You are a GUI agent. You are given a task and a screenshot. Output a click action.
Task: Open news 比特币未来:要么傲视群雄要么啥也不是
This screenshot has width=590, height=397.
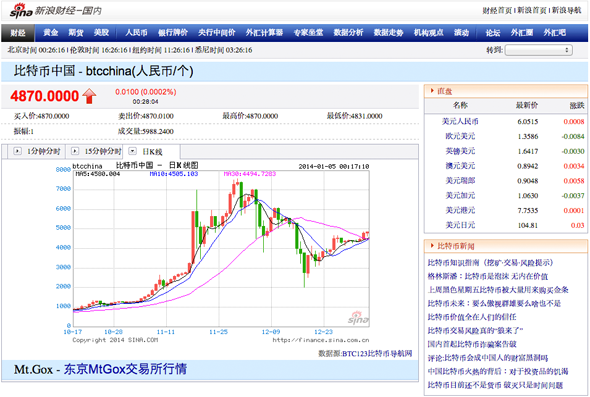(x=494, y=303)
